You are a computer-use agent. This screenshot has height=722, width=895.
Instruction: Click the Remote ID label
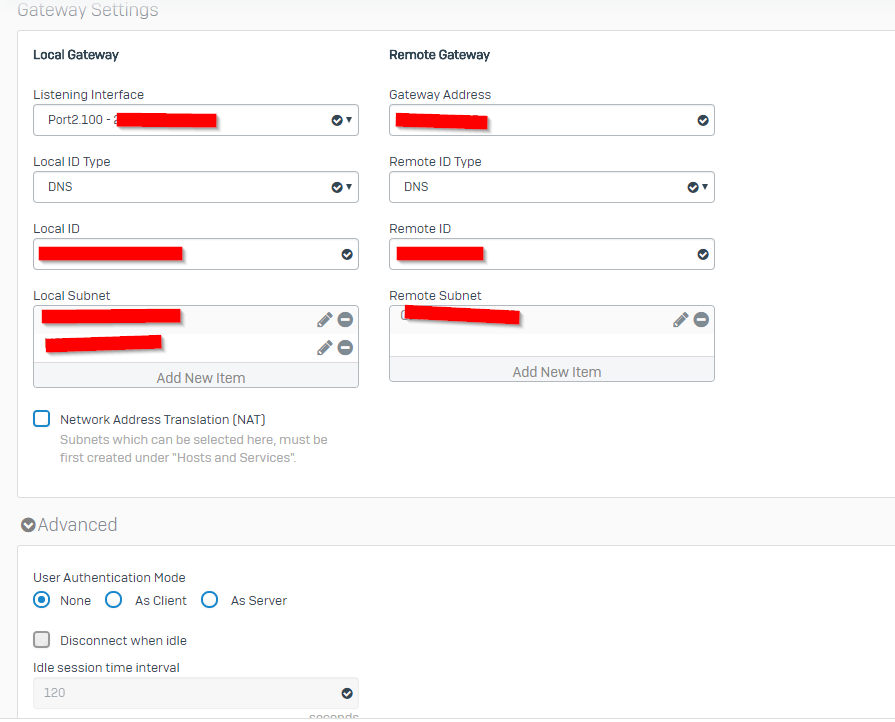[x=420, y=229]
